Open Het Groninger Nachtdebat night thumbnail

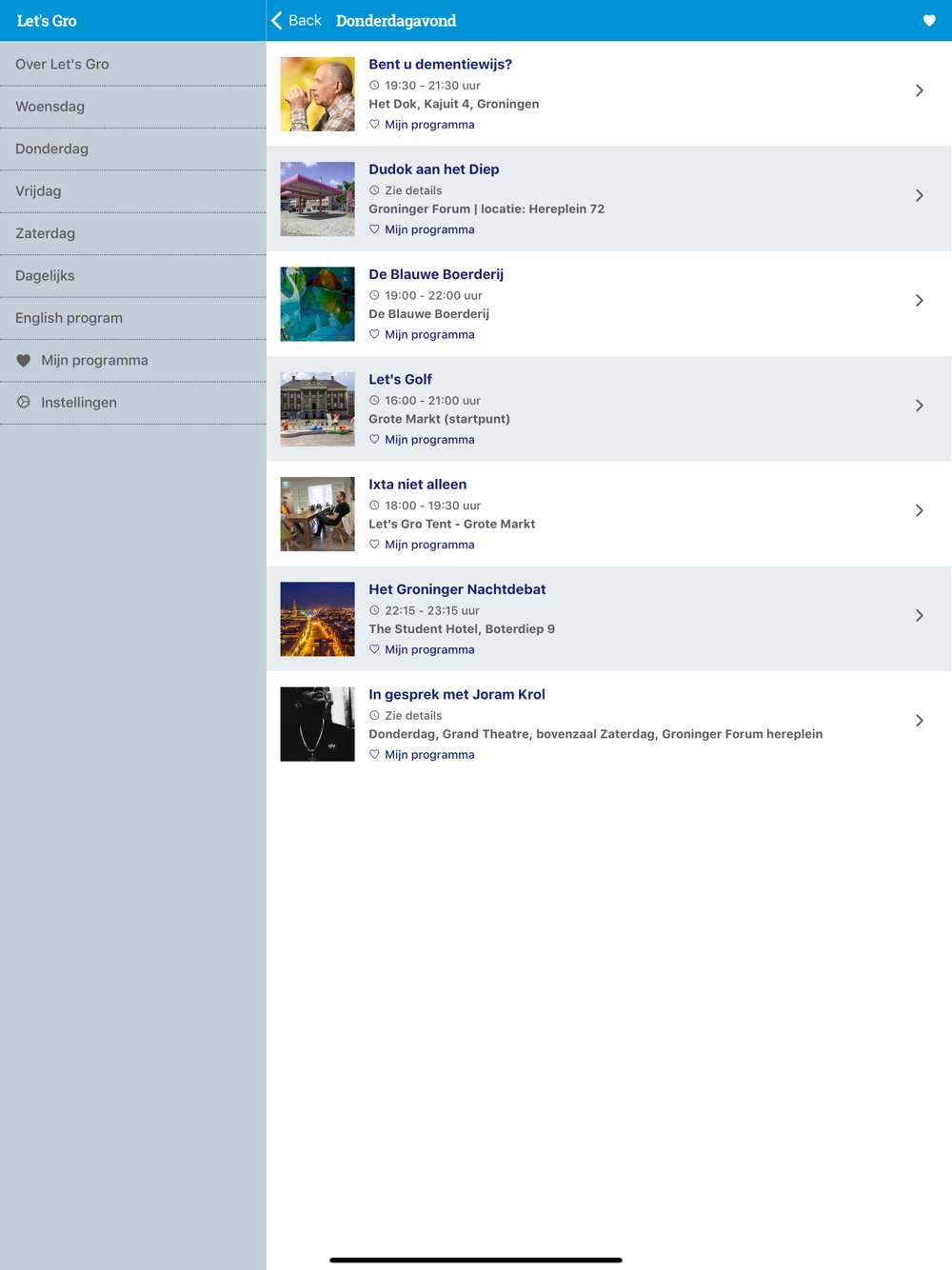pos(317,619)
